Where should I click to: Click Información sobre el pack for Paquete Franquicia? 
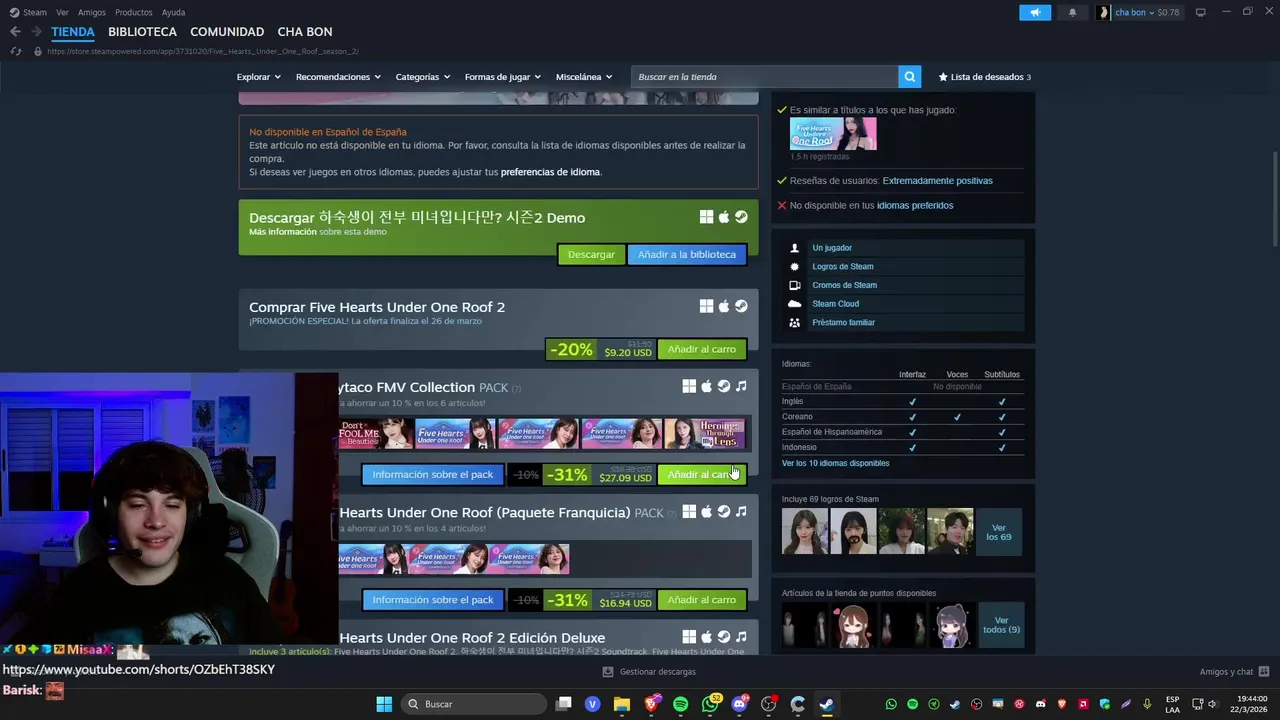click(433, 600)
